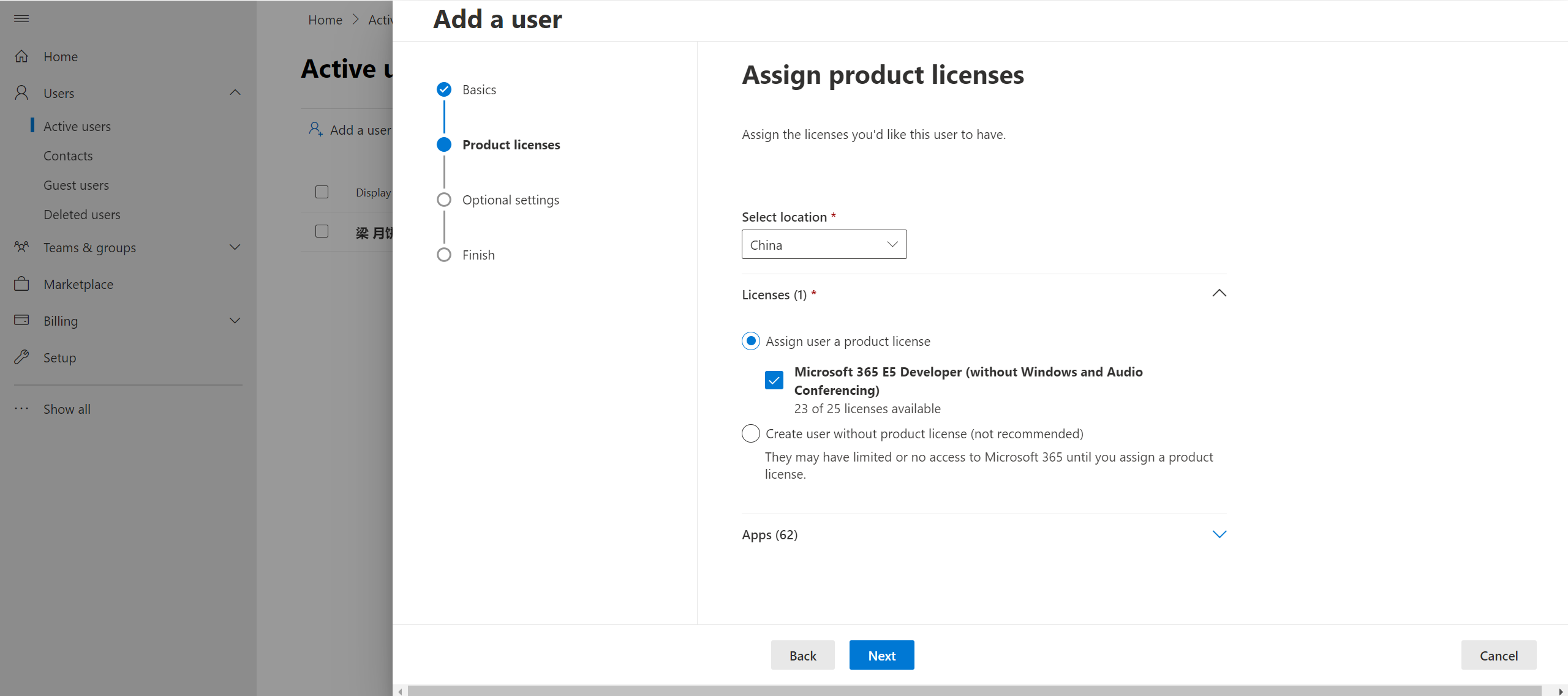Screen dimensions: 1568x696
Task: Click Home in the breadcrumb trail
Action: click(x=325, y=20)
